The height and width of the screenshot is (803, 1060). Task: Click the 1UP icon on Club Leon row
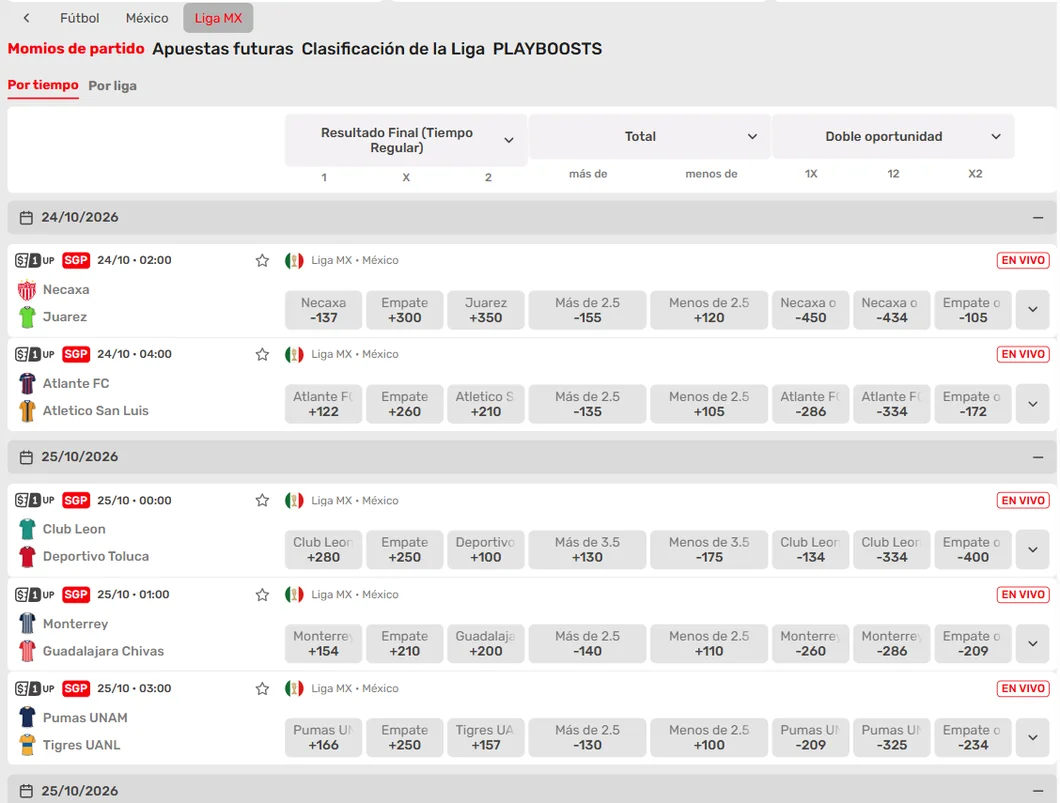click(34, 500)
